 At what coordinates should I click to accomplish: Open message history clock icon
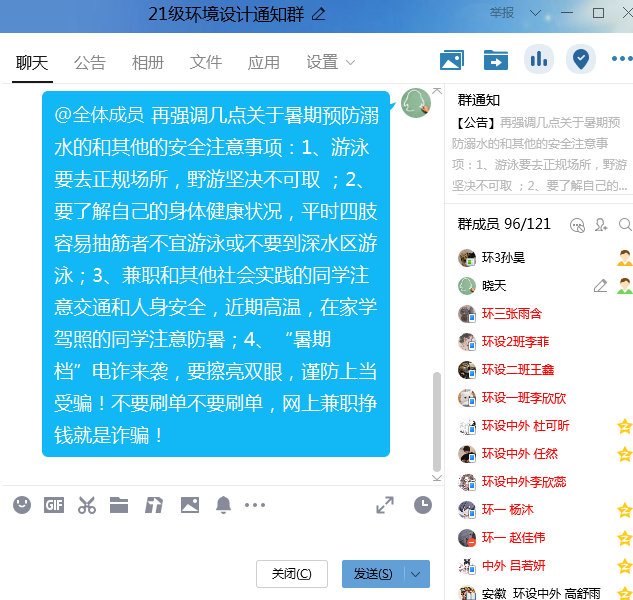[423, 505]
